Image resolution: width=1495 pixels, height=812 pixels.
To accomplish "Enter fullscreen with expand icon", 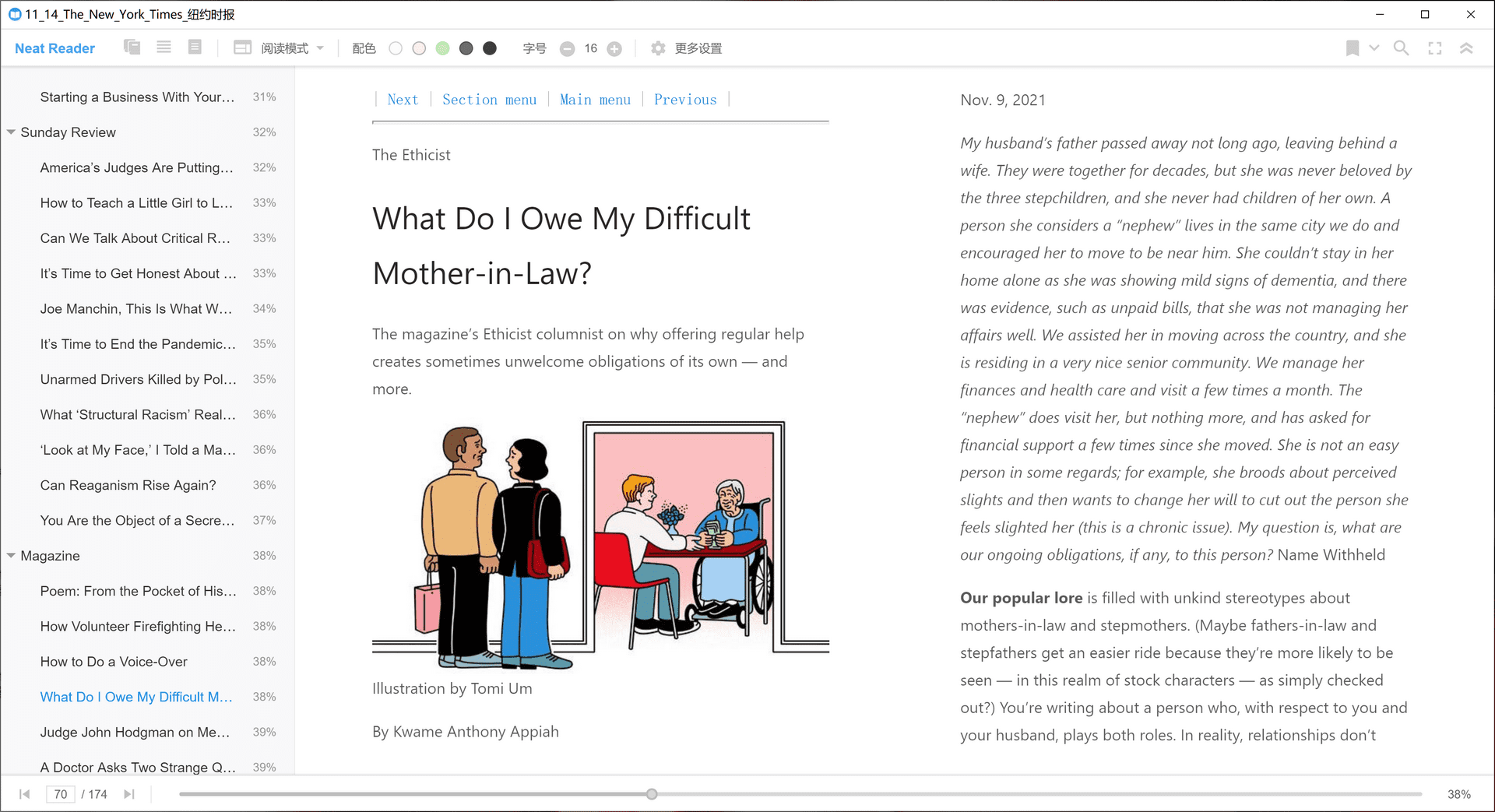I will point(1435,48).
